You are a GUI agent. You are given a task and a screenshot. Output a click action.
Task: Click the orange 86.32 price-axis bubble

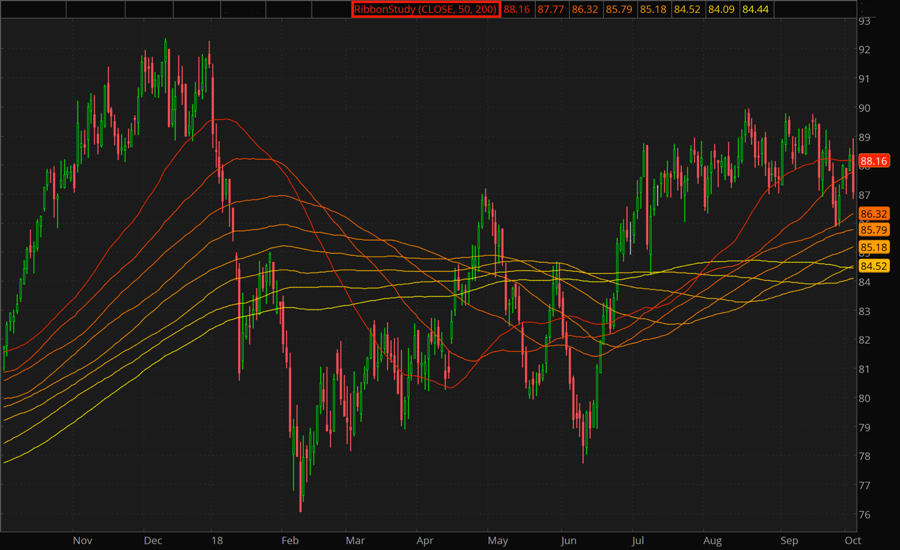[874, 214]
